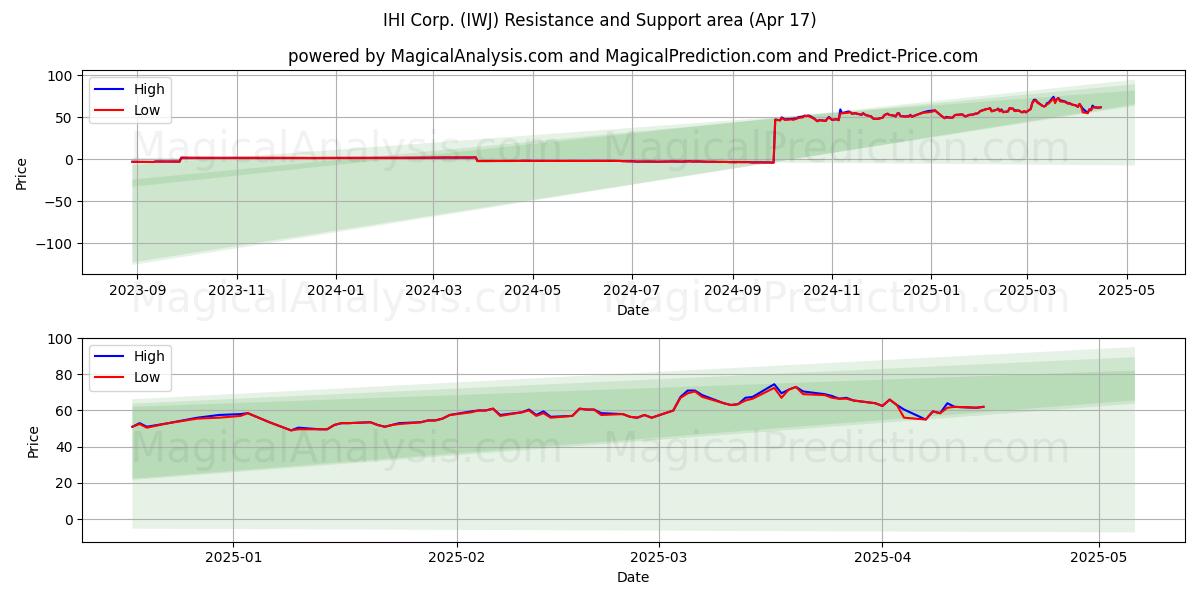Click the '2023-09' tick label on top chart
The height and width of the screenshot is (600, 1200).
coord(137,291)
